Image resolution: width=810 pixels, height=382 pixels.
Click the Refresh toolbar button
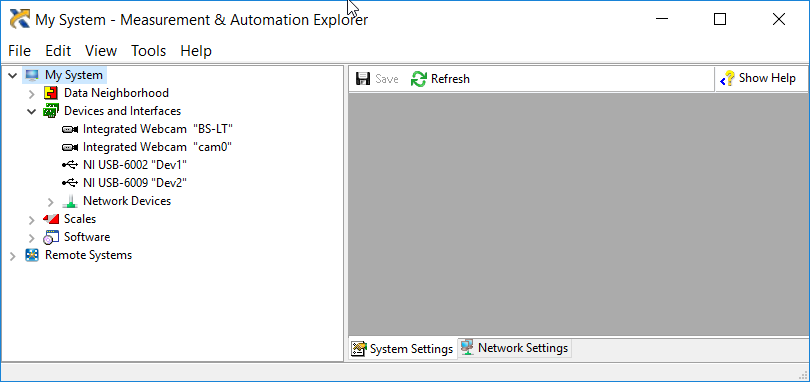point(440,79)
